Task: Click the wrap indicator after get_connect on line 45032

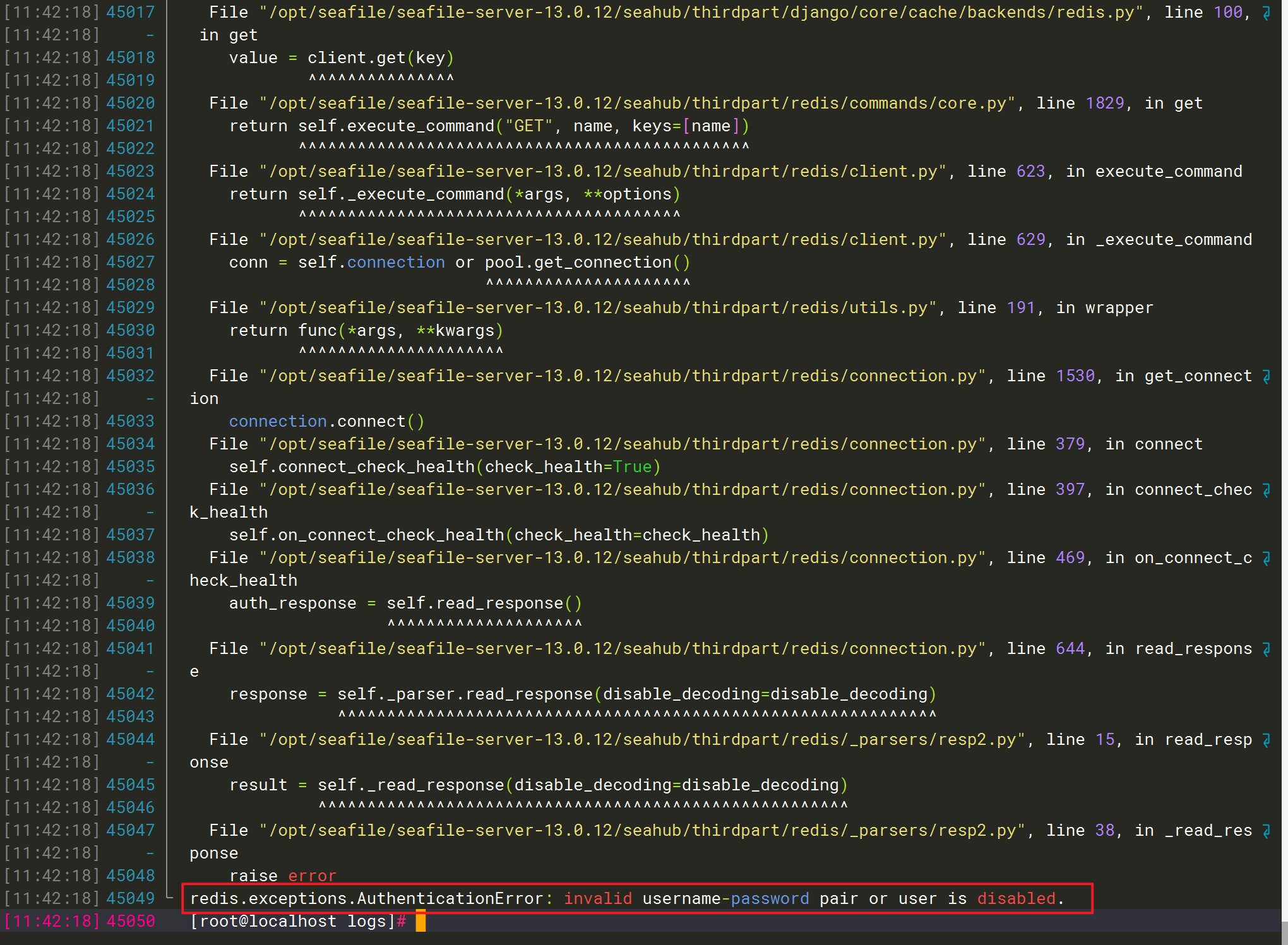Action: [x=1266, y=376]
